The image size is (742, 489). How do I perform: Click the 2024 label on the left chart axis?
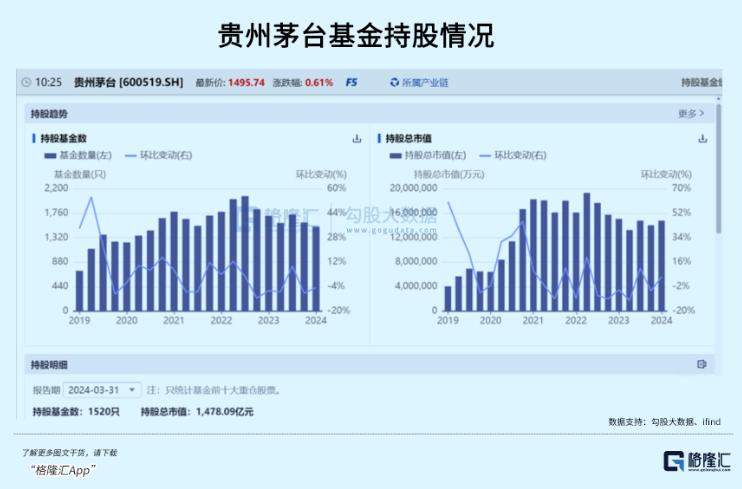click(x=316, y=320)
